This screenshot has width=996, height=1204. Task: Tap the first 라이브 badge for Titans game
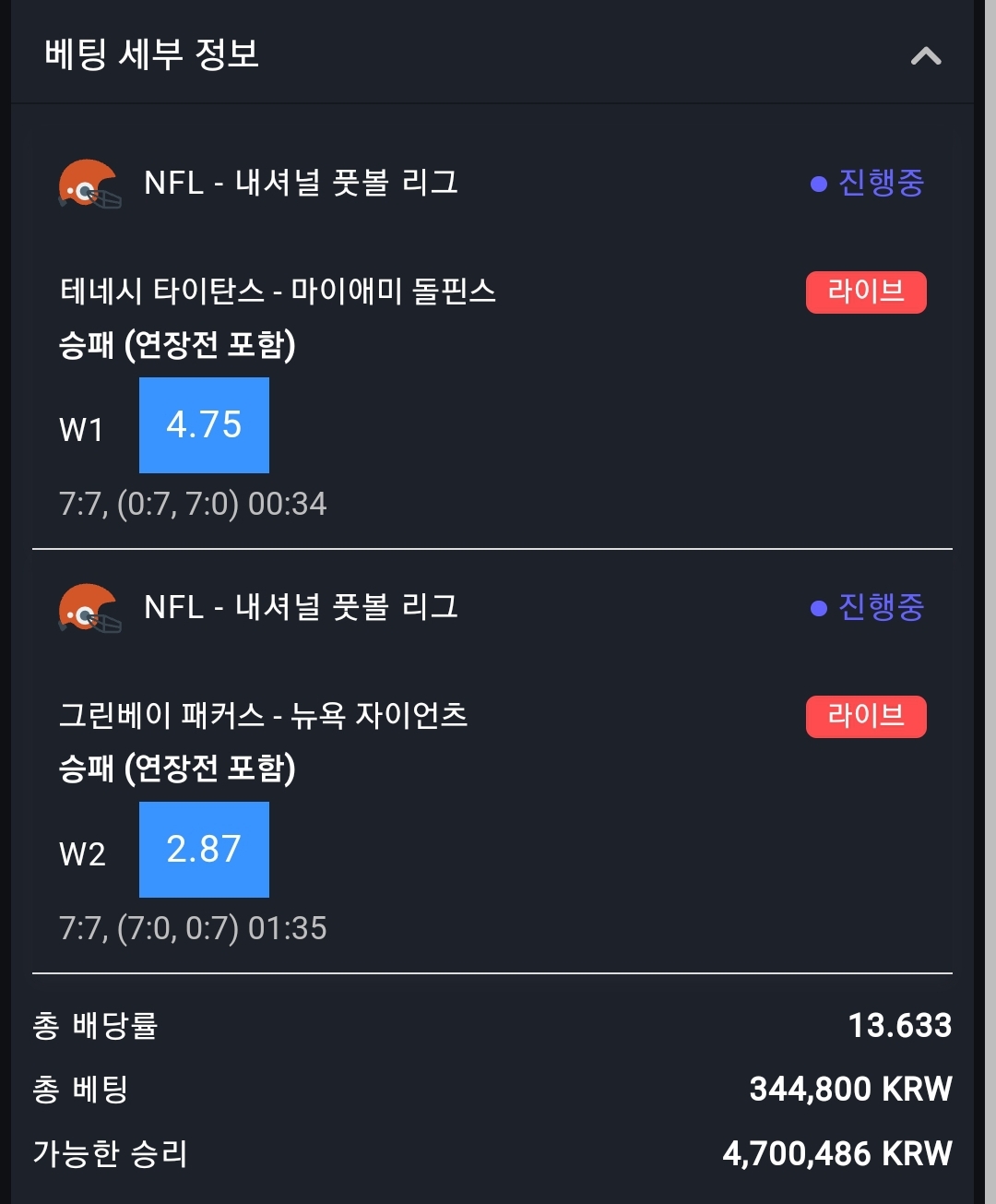866,292
